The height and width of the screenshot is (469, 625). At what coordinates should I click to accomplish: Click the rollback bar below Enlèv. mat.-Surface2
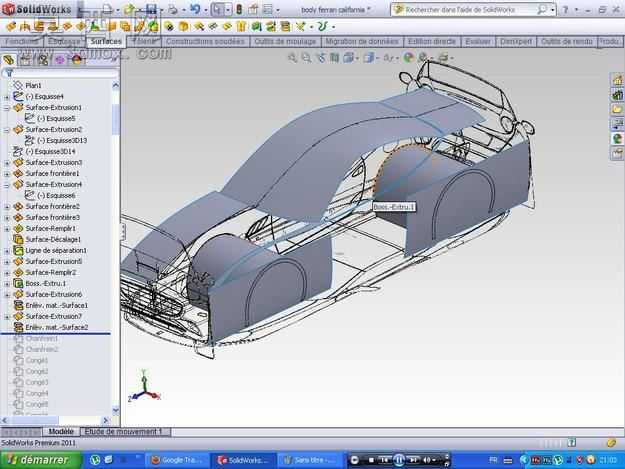(56, 333)
